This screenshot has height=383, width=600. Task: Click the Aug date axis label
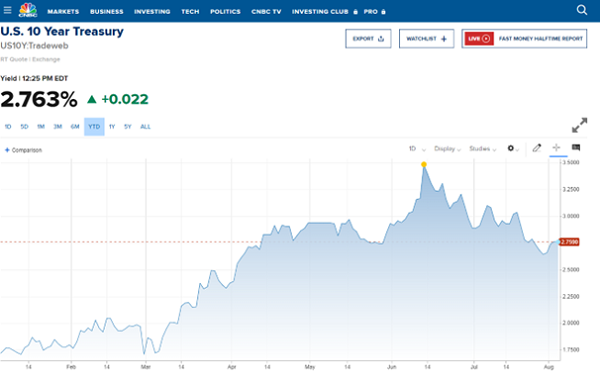[x=549, y=367]
